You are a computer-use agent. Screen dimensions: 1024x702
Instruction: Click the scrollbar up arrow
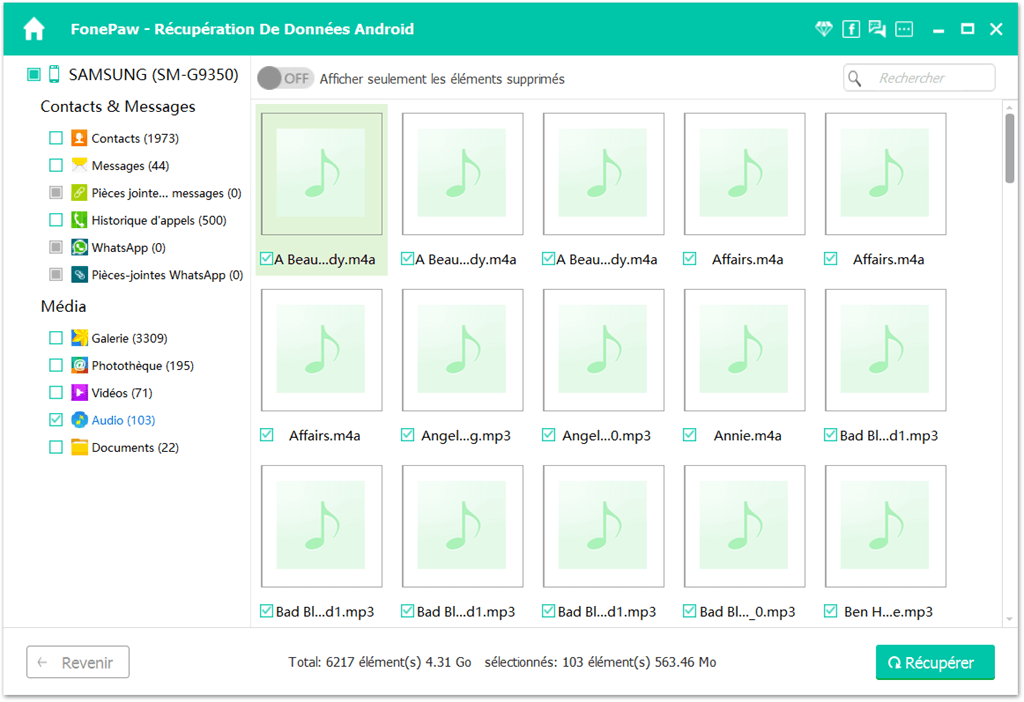pos(1010,107)
